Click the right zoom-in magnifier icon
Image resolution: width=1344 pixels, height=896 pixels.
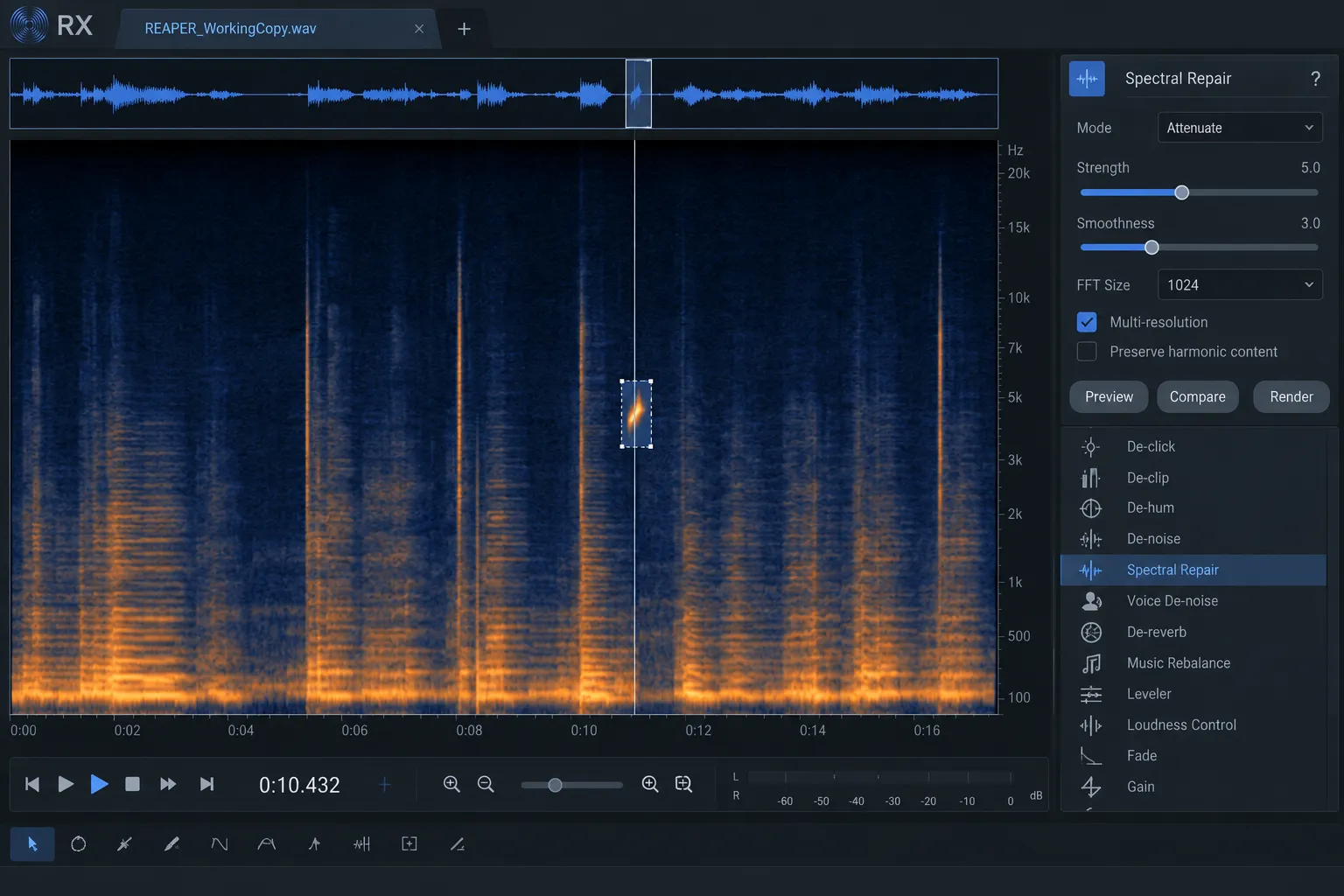650,784
